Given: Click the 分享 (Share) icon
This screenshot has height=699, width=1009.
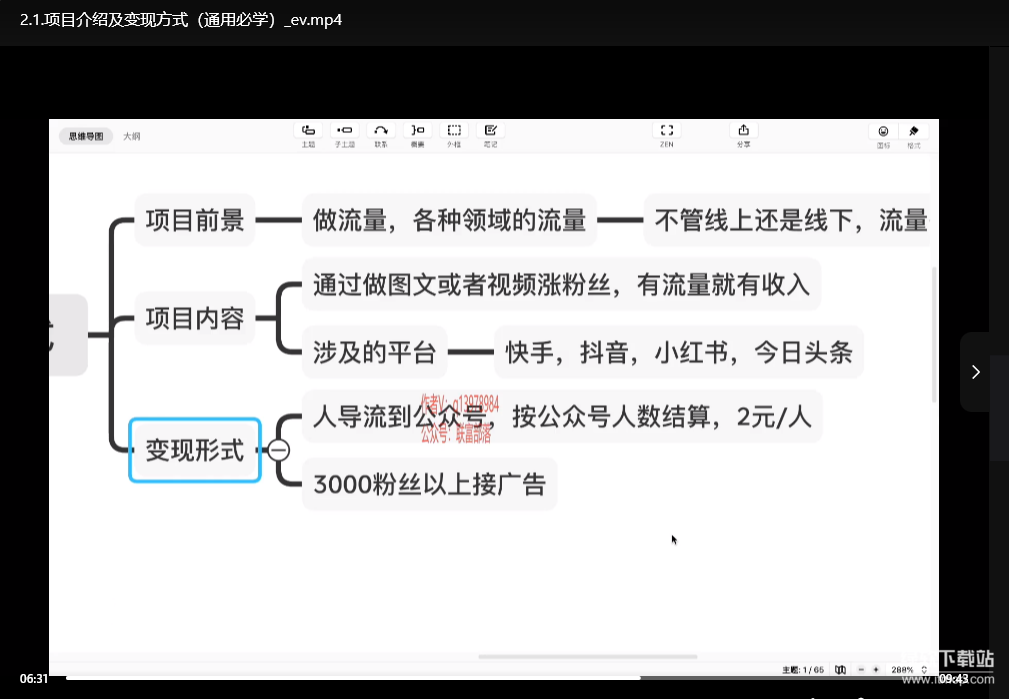Looking at the screenshot, I should (743, 131).
